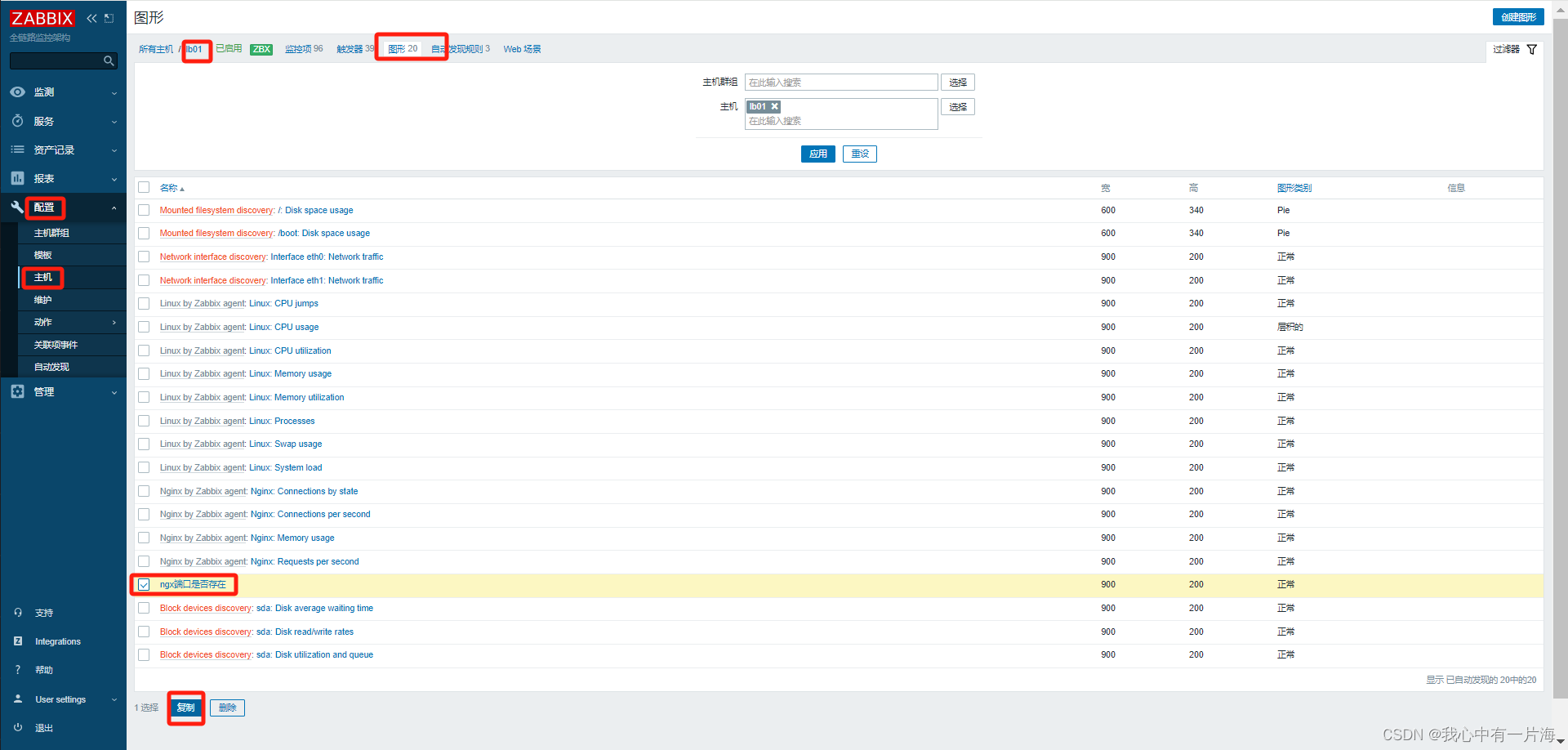Open 维护 in the sidebar
Screen dimensions: 1568x750
click(x=42, y=300)
